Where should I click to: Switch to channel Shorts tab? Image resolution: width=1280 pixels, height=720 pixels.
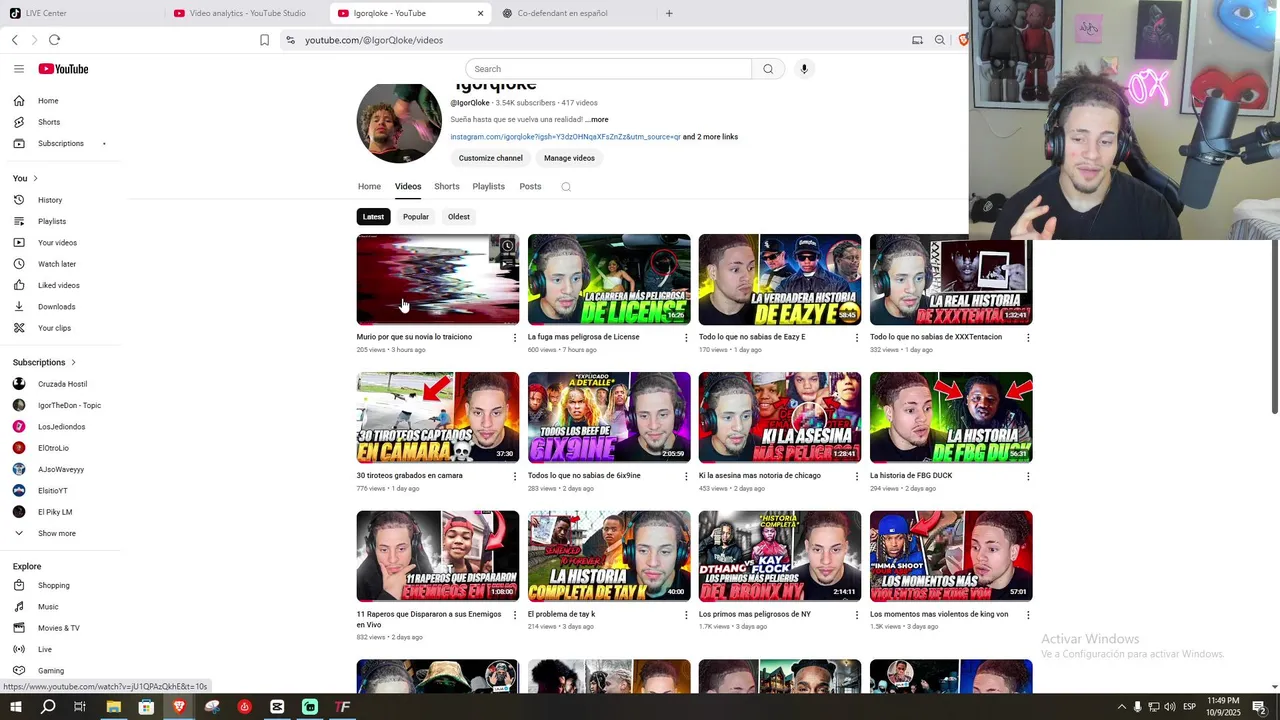(447, 187)
